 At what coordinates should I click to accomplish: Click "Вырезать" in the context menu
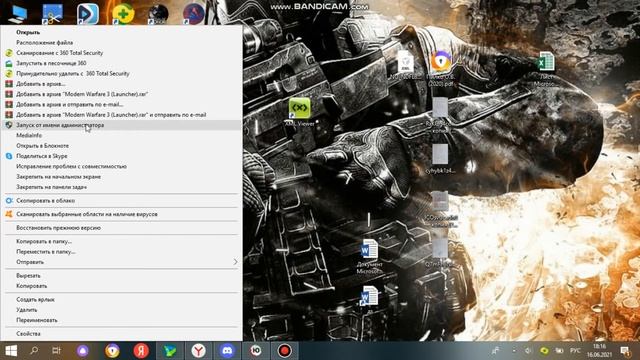[x=28, y=276]
